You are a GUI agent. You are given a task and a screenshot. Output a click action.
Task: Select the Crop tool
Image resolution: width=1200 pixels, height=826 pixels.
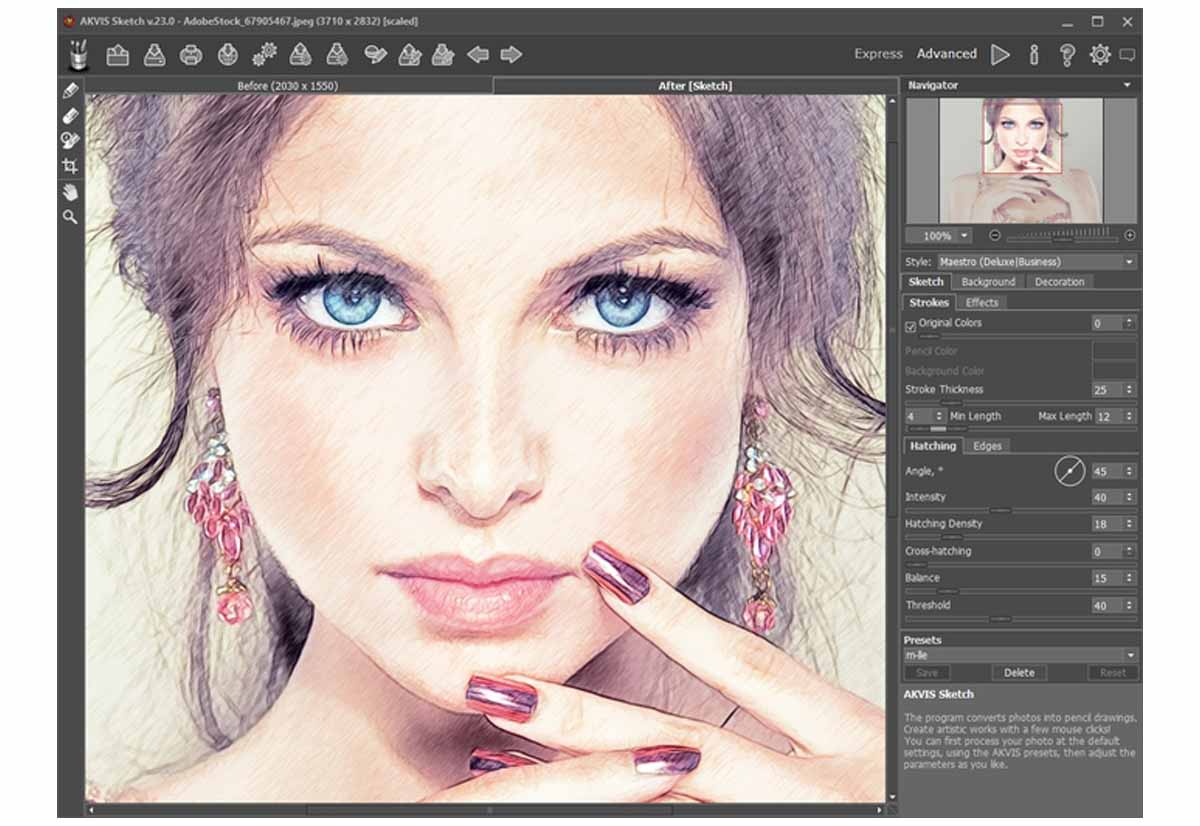[70, 166]
